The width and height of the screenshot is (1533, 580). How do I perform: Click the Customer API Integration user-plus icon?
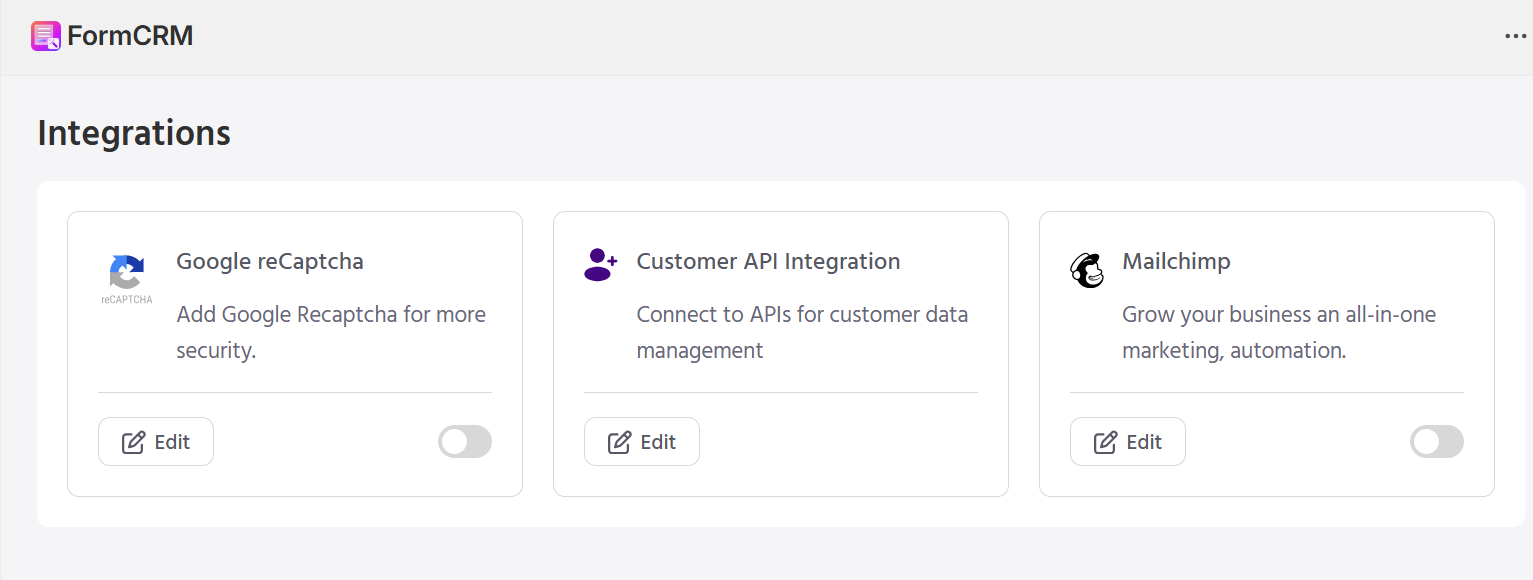click(600, 265)
